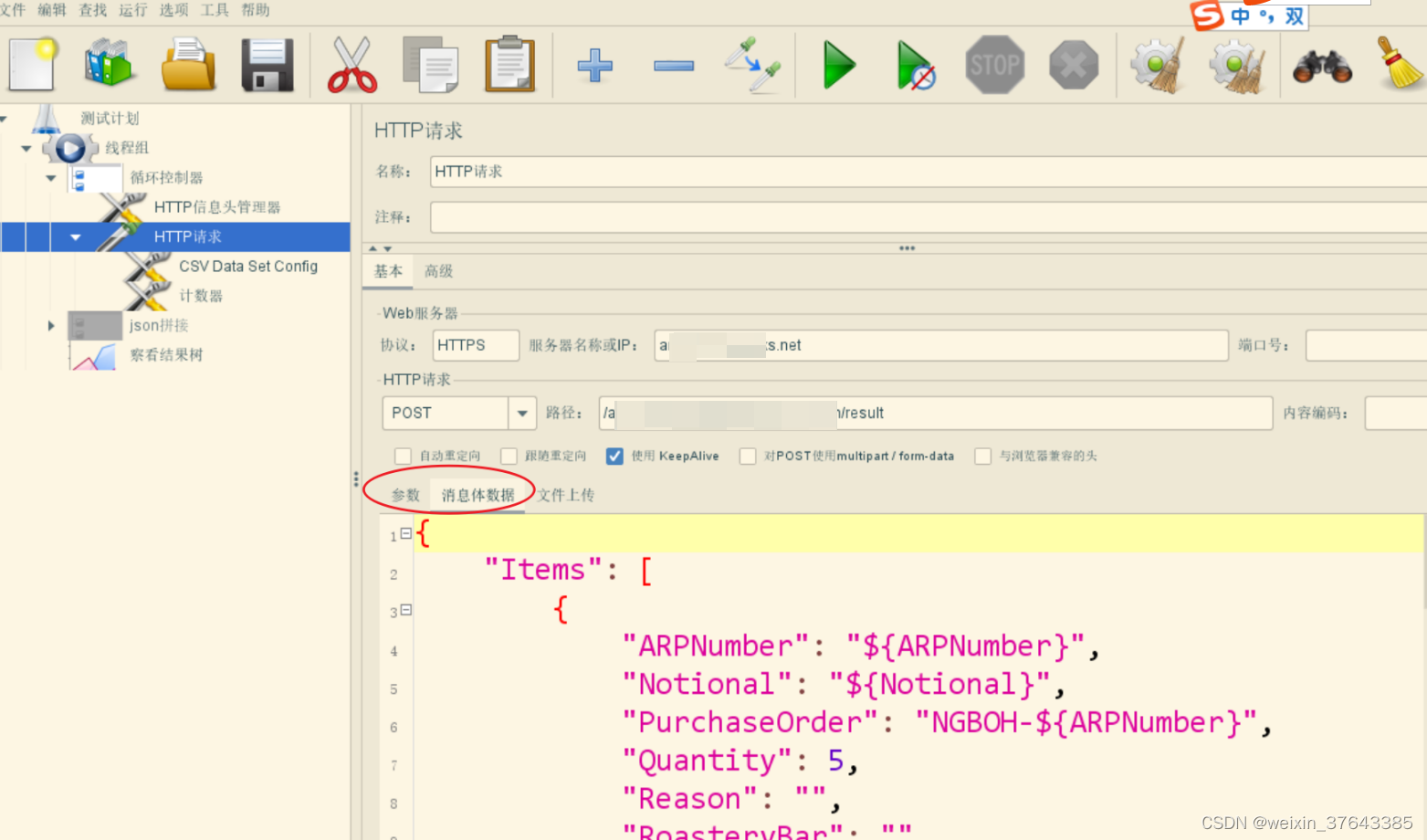Open search with binoculars icon
The width and height of the screenshot is (1427, 840).
(x=1322, y=67)
